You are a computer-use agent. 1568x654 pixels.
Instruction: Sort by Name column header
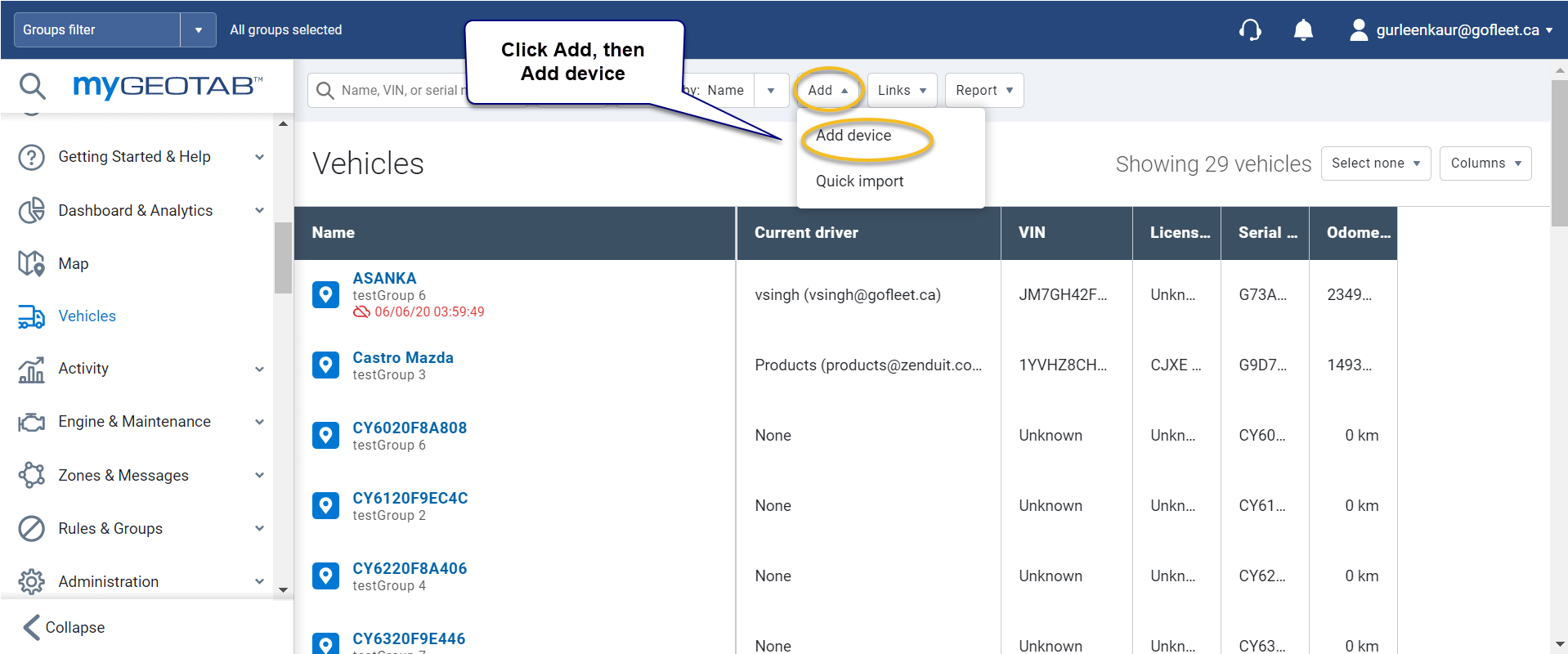[x=515, y=233]
